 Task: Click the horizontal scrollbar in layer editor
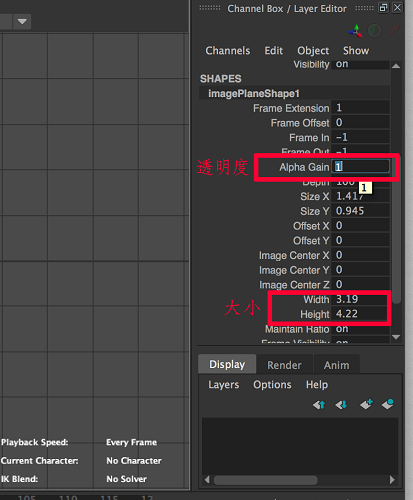[266, 480]
